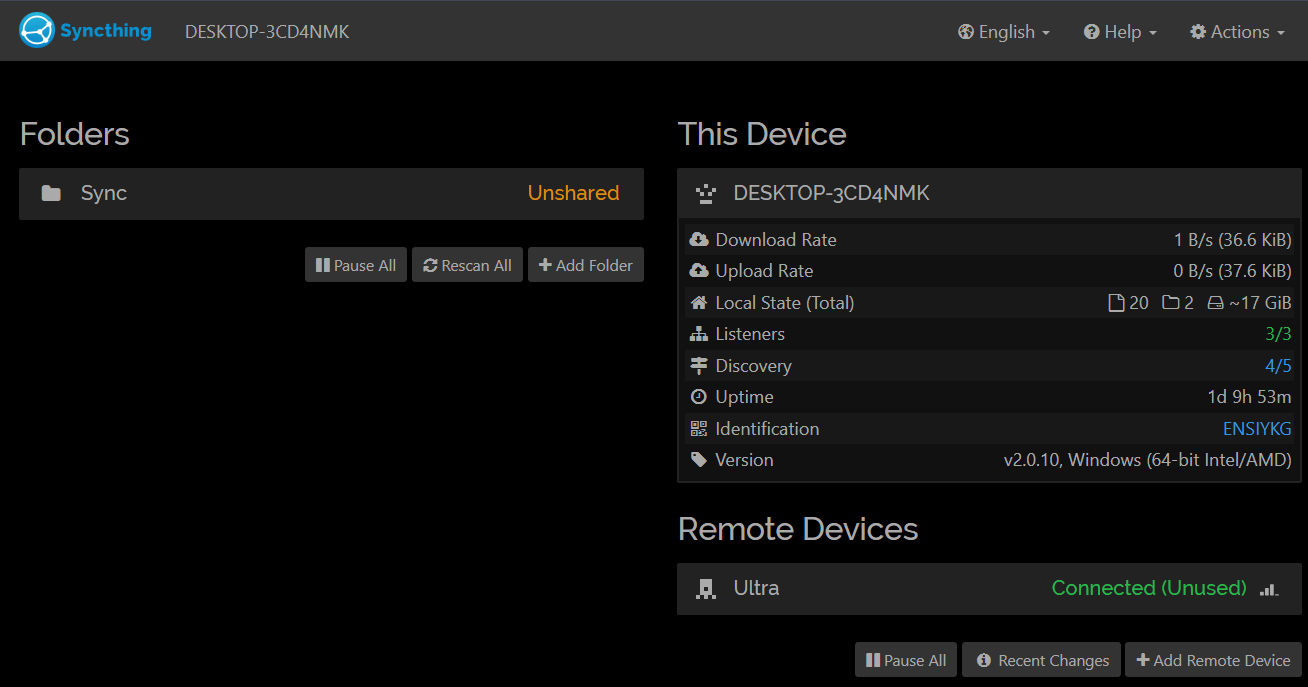Click the Version tag icon
This screenshot has height=687, width=1308.
tap(698, 460)
